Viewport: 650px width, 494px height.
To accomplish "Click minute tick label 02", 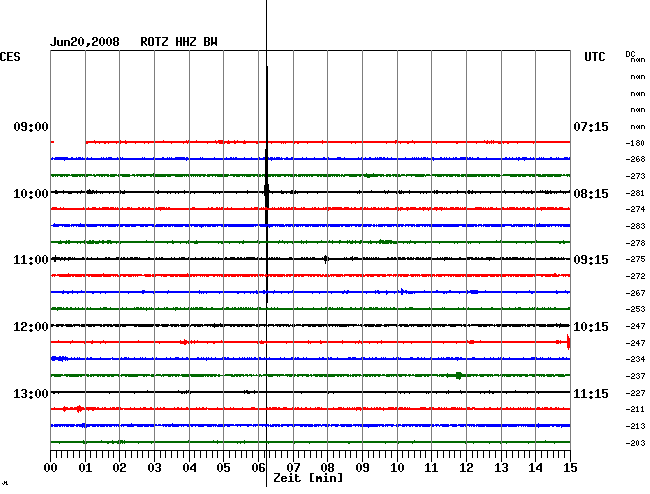I will point(119,468).
